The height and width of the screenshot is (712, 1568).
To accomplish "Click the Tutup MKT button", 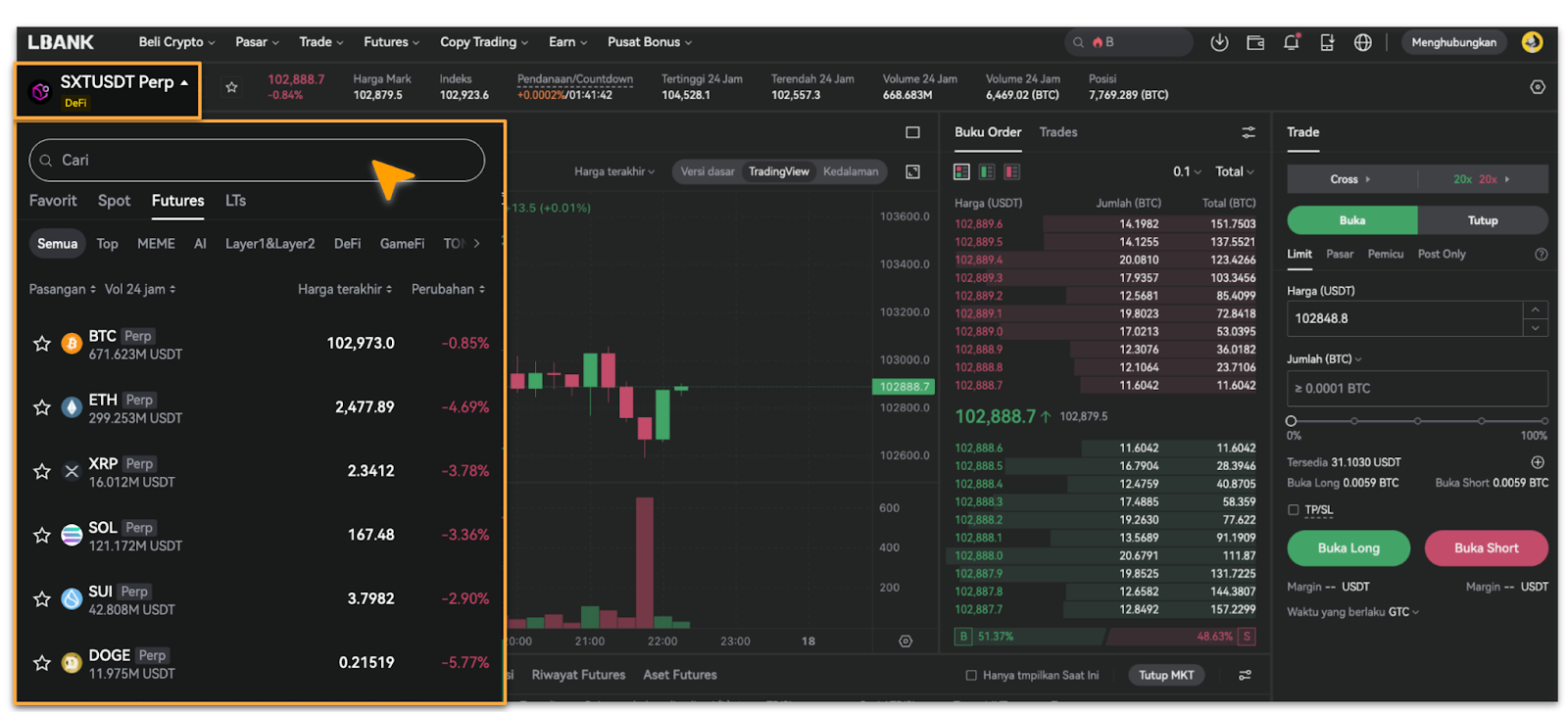I will 1166,675.
